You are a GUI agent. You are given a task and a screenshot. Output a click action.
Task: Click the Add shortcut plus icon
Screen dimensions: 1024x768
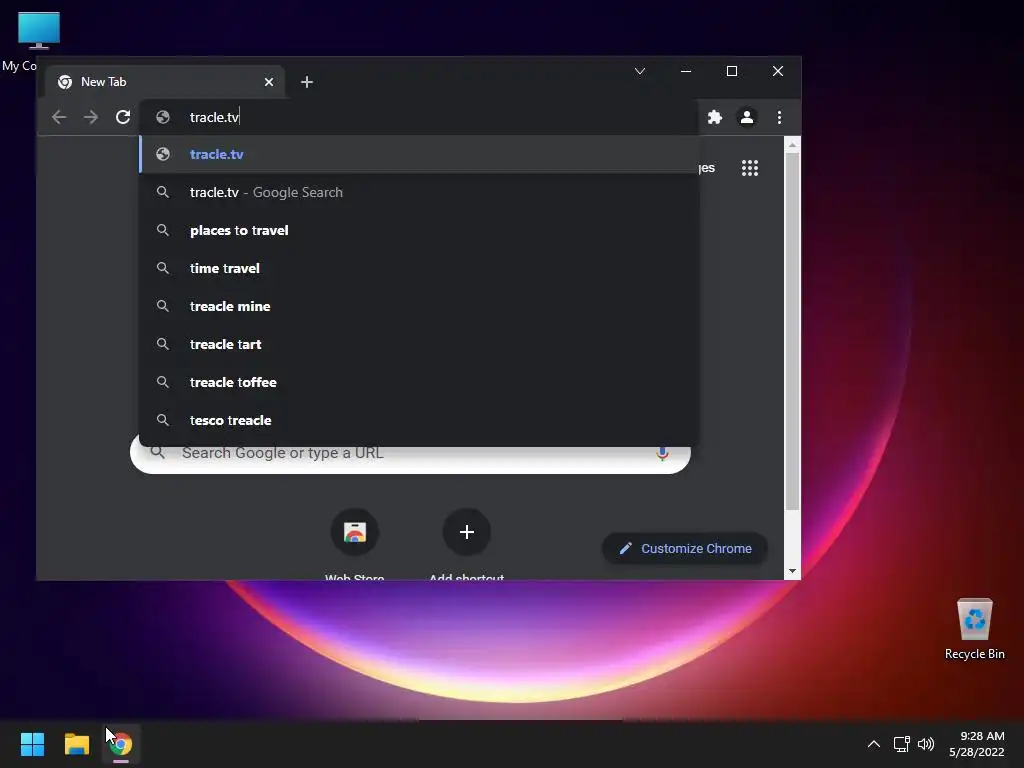(466, 532)
